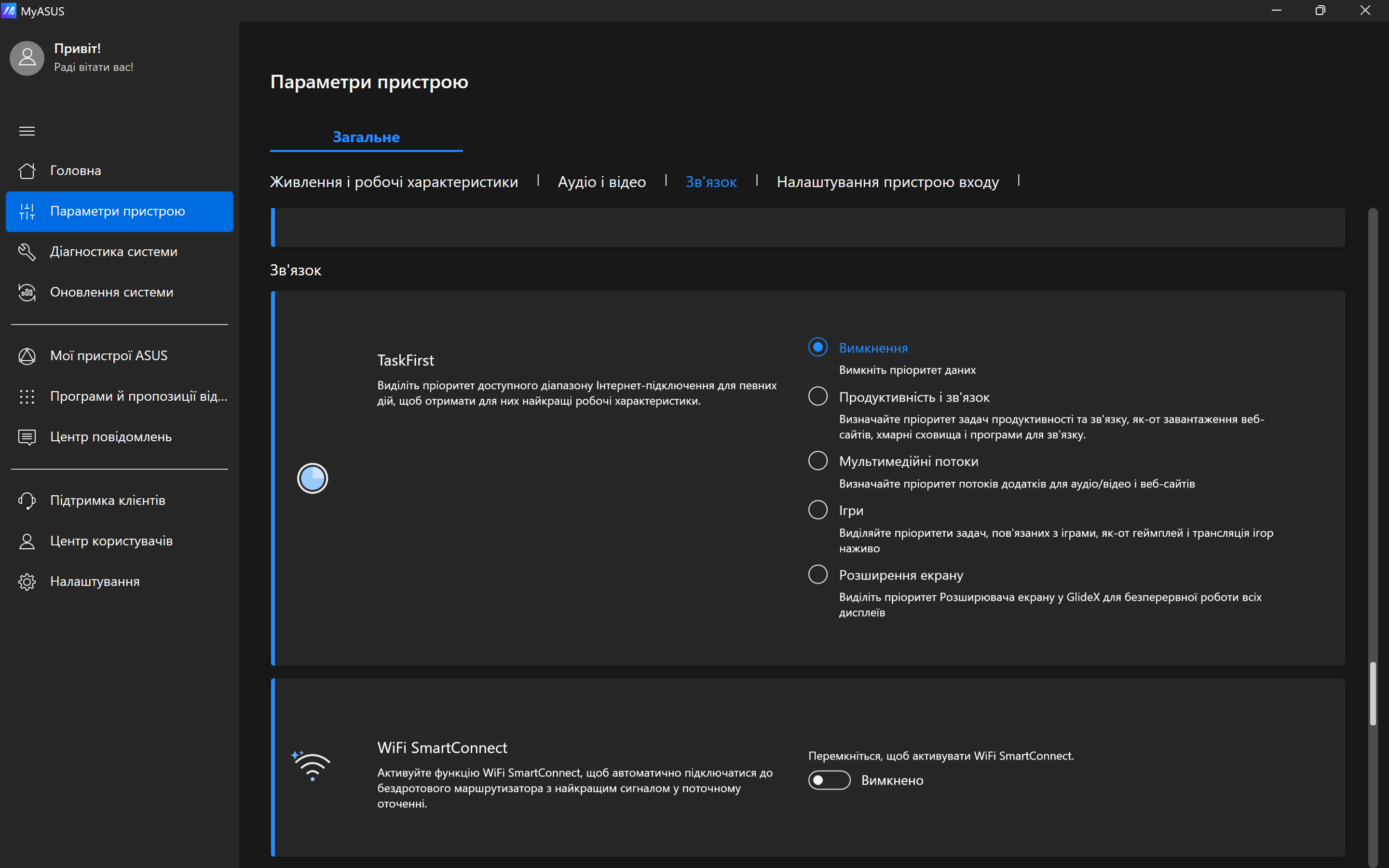Switch to the Аудіо і відео tab

click(600, 181)
